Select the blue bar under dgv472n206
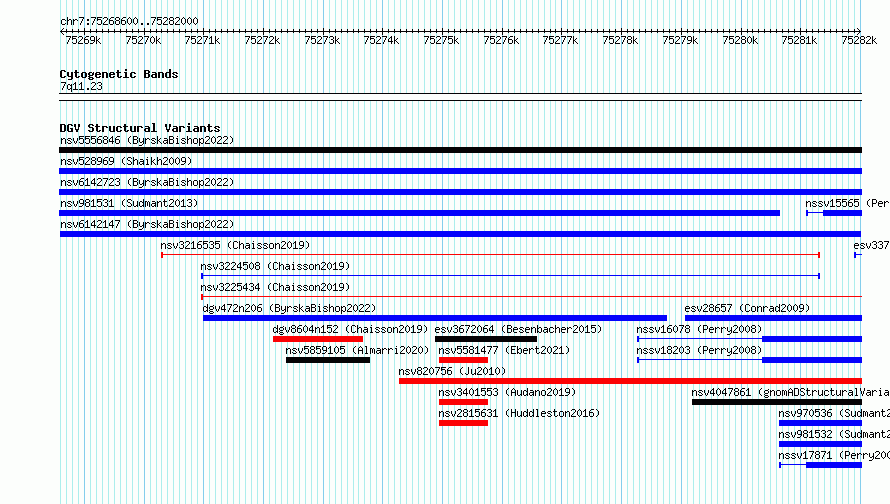Screen dimensions: 890x504 click(x=435, y=318)
